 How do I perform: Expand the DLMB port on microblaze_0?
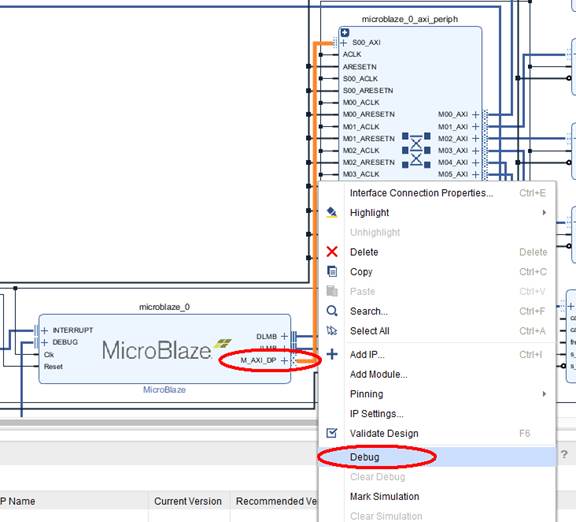[284, 336]
